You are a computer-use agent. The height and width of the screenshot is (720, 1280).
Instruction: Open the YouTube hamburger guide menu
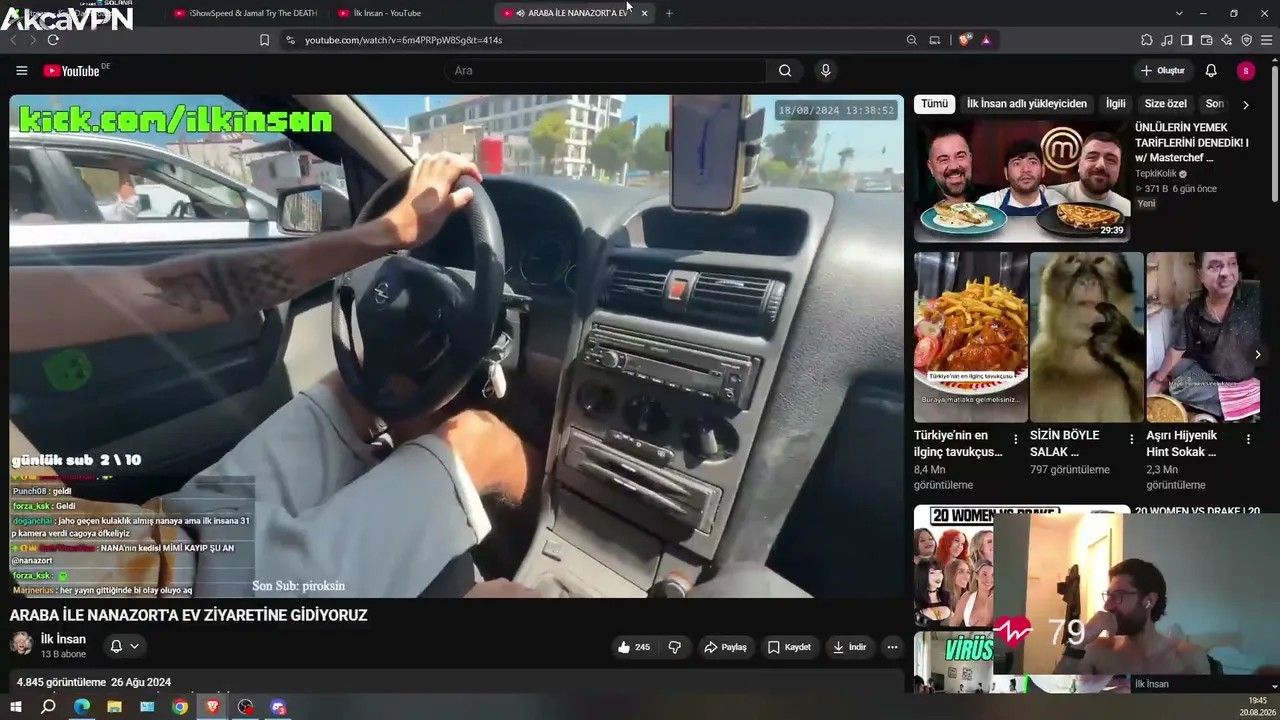pos(21,71)
